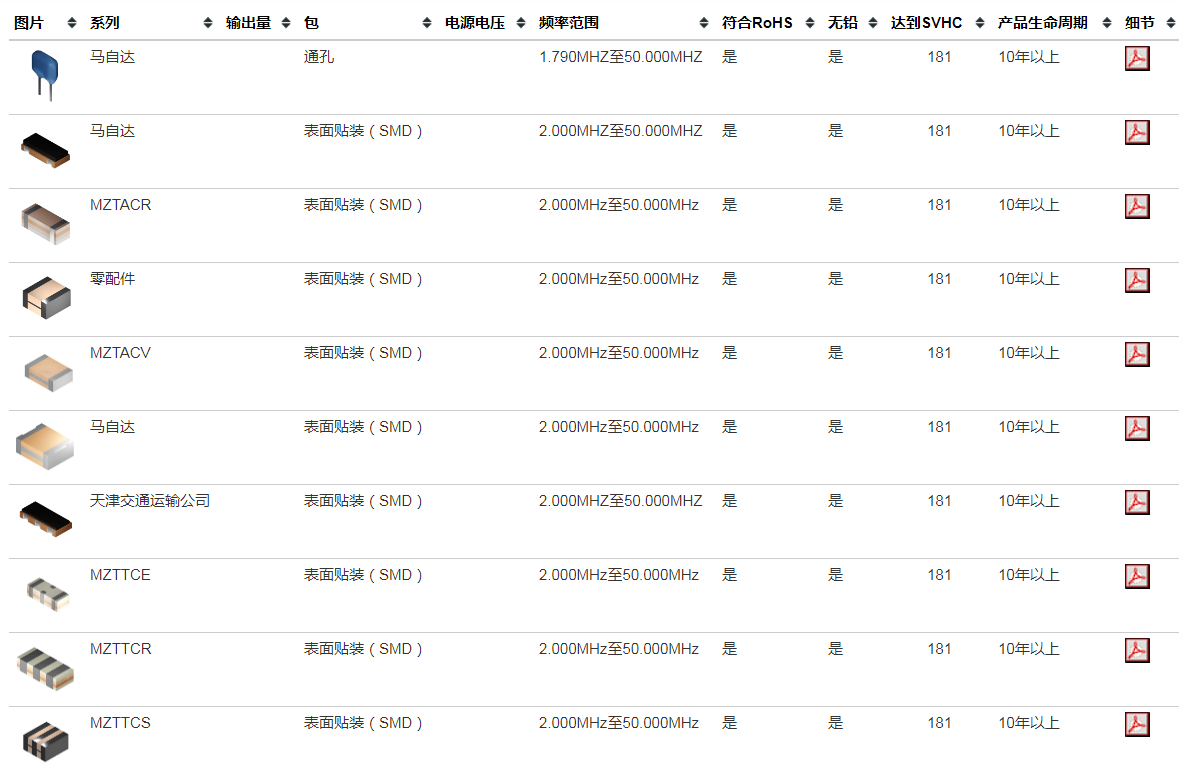Select the thumbnail in the 零配件 row
The height and width of the screenshot is (777, 1179).
(47, 298)
